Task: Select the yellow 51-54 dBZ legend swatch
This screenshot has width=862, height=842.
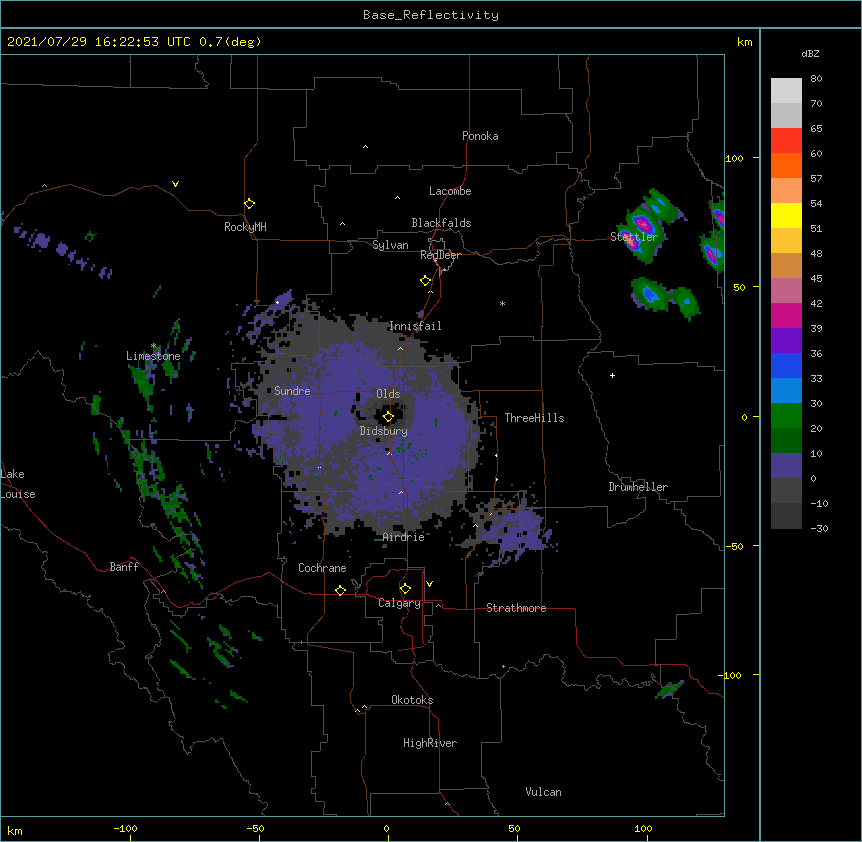Action: point(786,215)
